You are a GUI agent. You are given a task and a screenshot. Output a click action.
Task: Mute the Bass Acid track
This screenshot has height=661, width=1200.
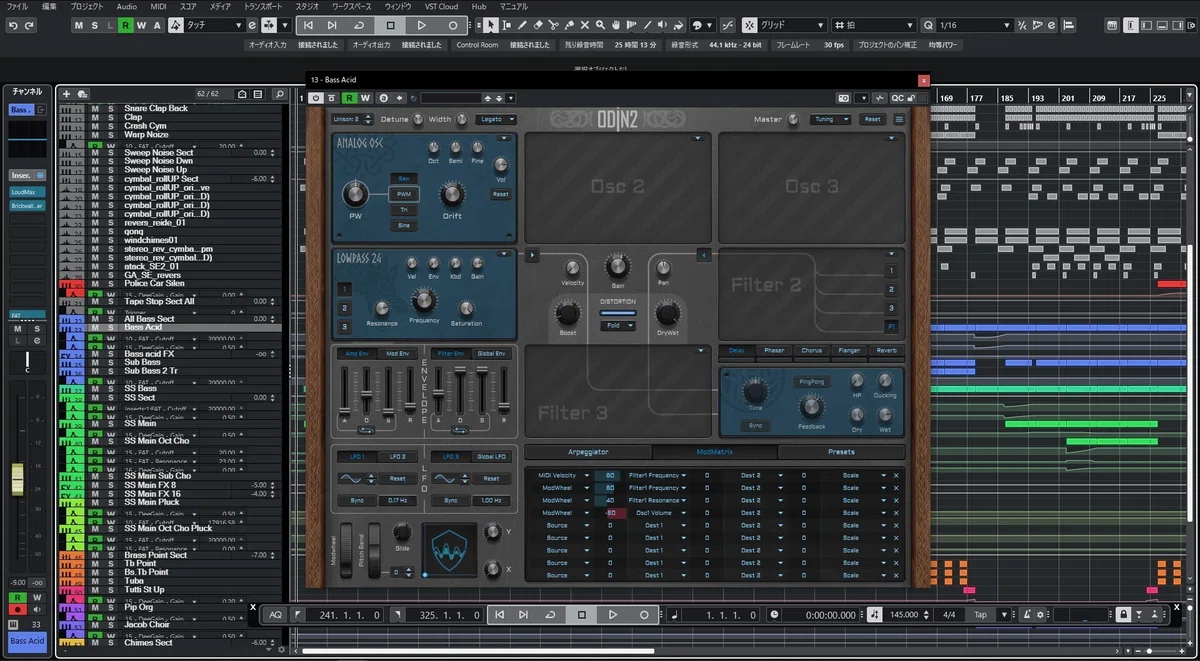point(96,327)
